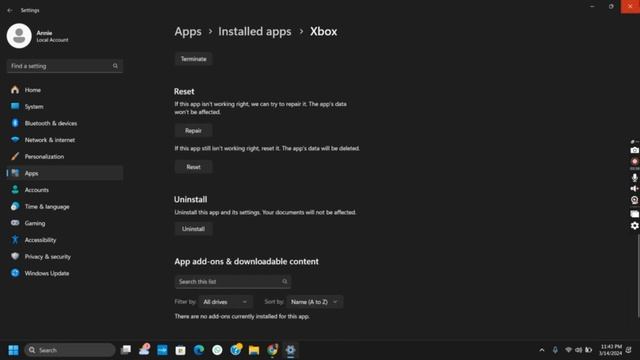Open the Get Help icon in taskbar

[x=236, y=350]
